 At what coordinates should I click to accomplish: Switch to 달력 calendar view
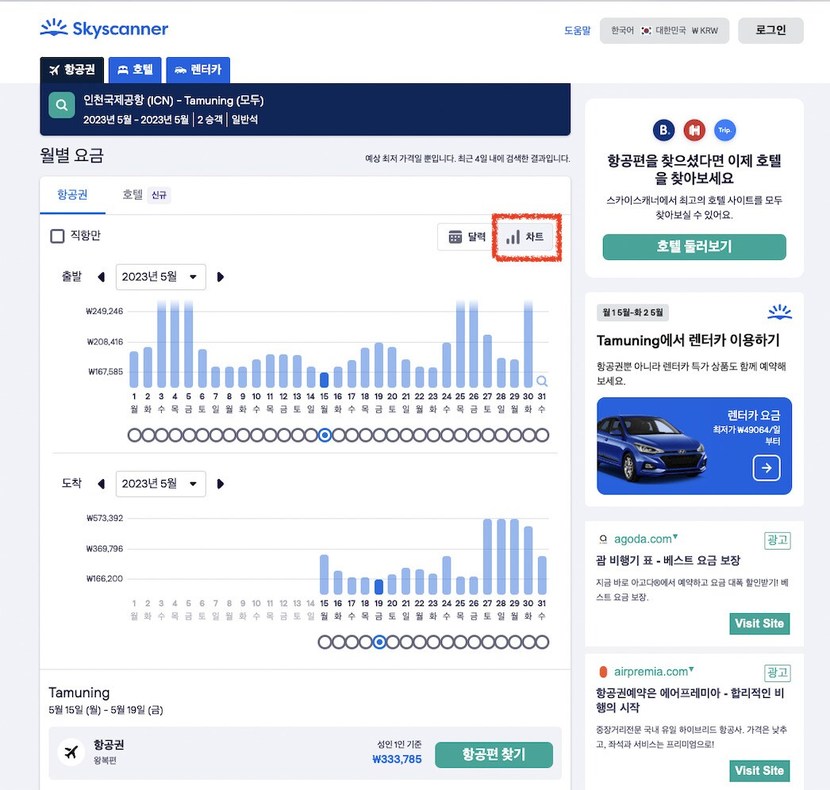466,237
